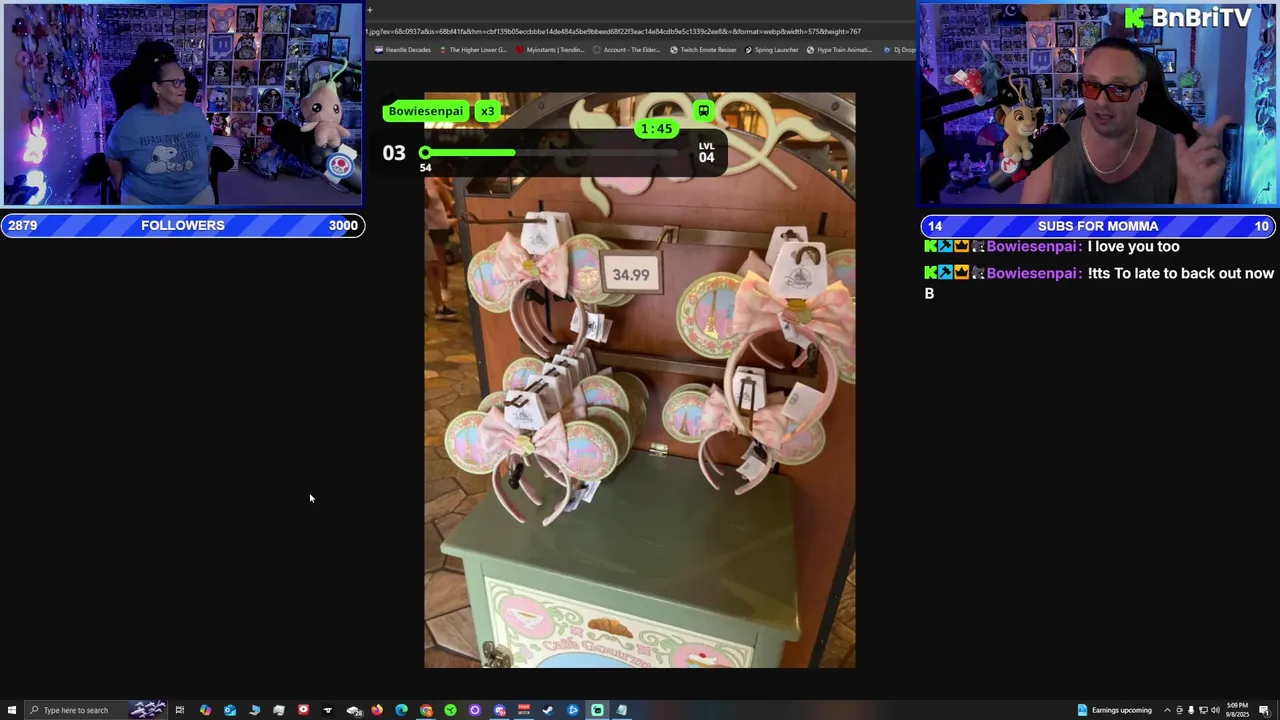Open Google Chrome from the taskbar

coord(426,710)
